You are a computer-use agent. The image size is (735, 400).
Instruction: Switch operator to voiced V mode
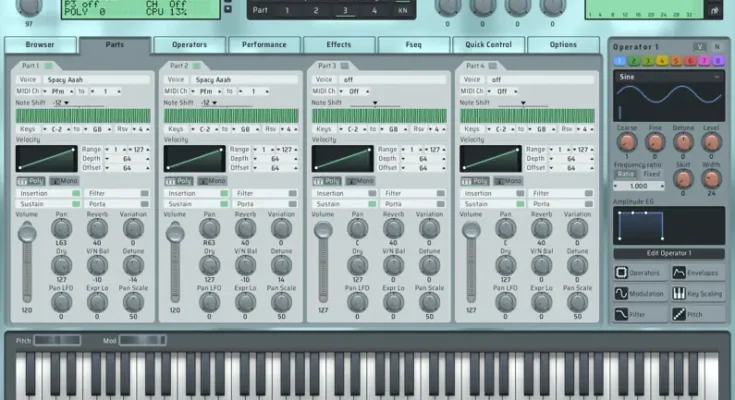pyautogui.click(x=700, y=46)
